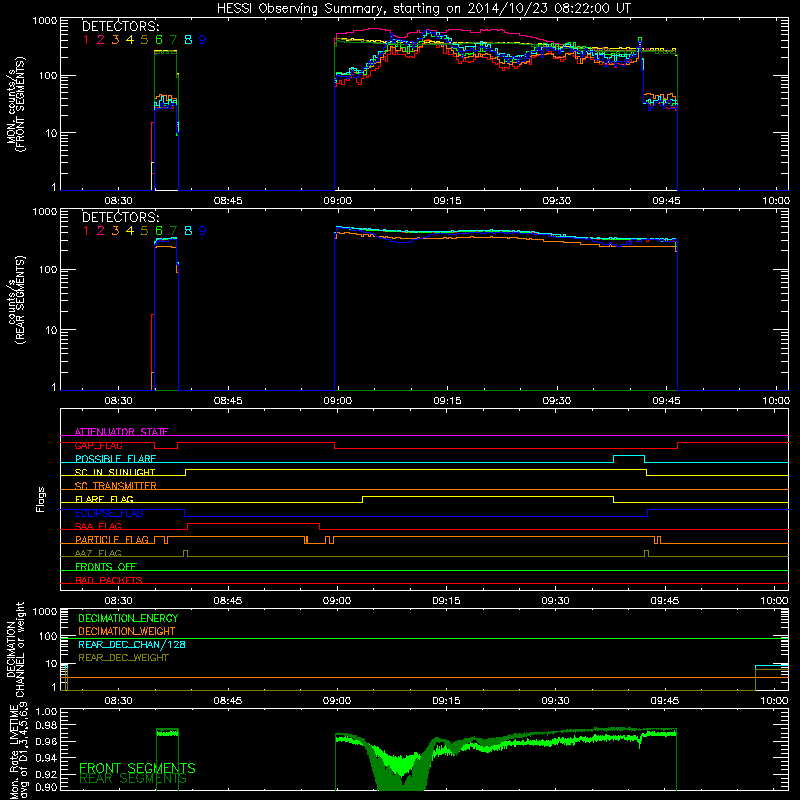Click magenta detector 2 in rear segments legend

pos(101,231)
